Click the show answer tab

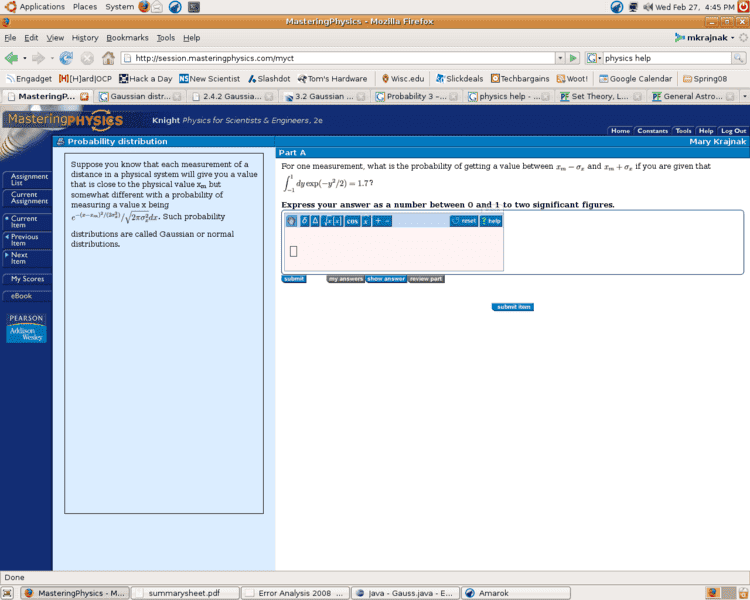(x=386, y=279)
